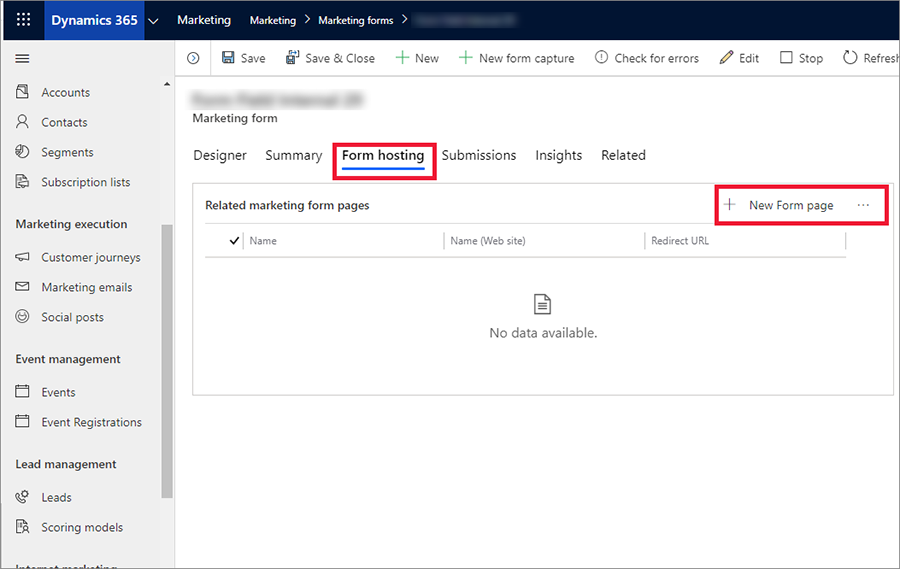Image resolution: width=900 pixels, height=569 pixels.
Task: Click the chevron after the Marketing forms breadcrumb
Action: (x=405, y=20)
